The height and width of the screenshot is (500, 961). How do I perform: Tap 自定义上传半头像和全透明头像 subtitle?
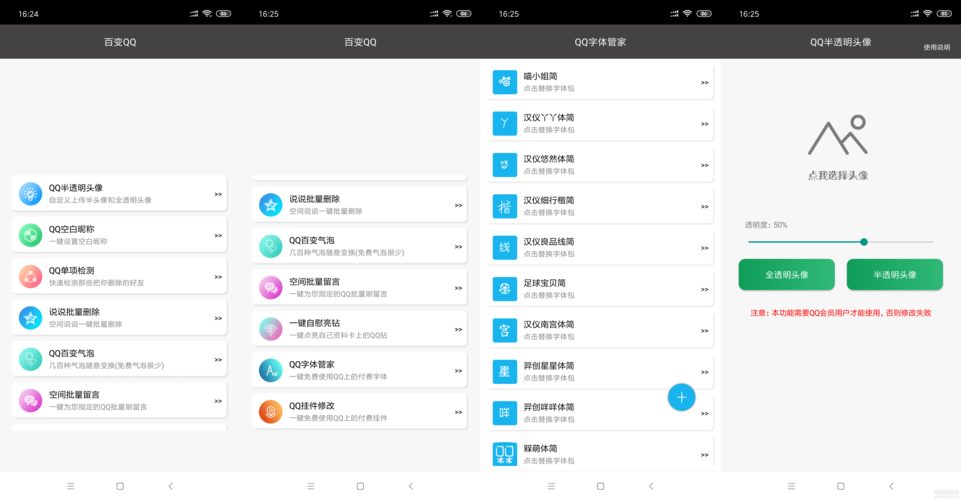101,200
